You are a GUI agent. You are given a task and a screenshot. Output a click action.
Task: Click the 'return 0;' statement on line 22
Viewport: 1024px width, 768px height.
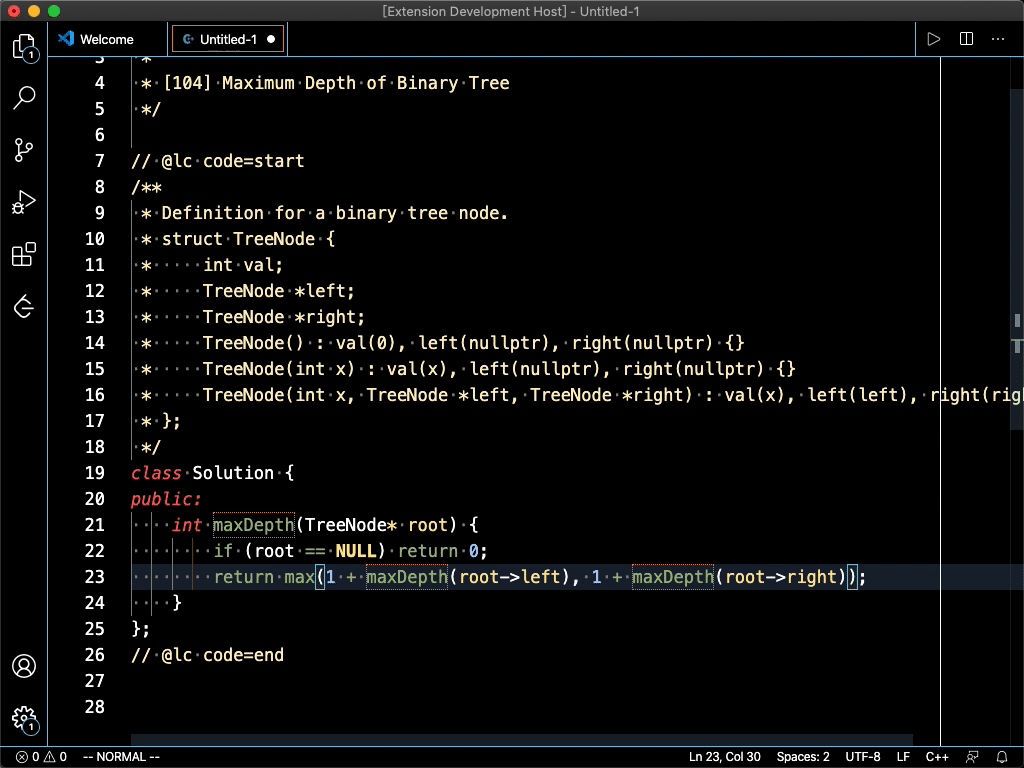tap(443, 551)
